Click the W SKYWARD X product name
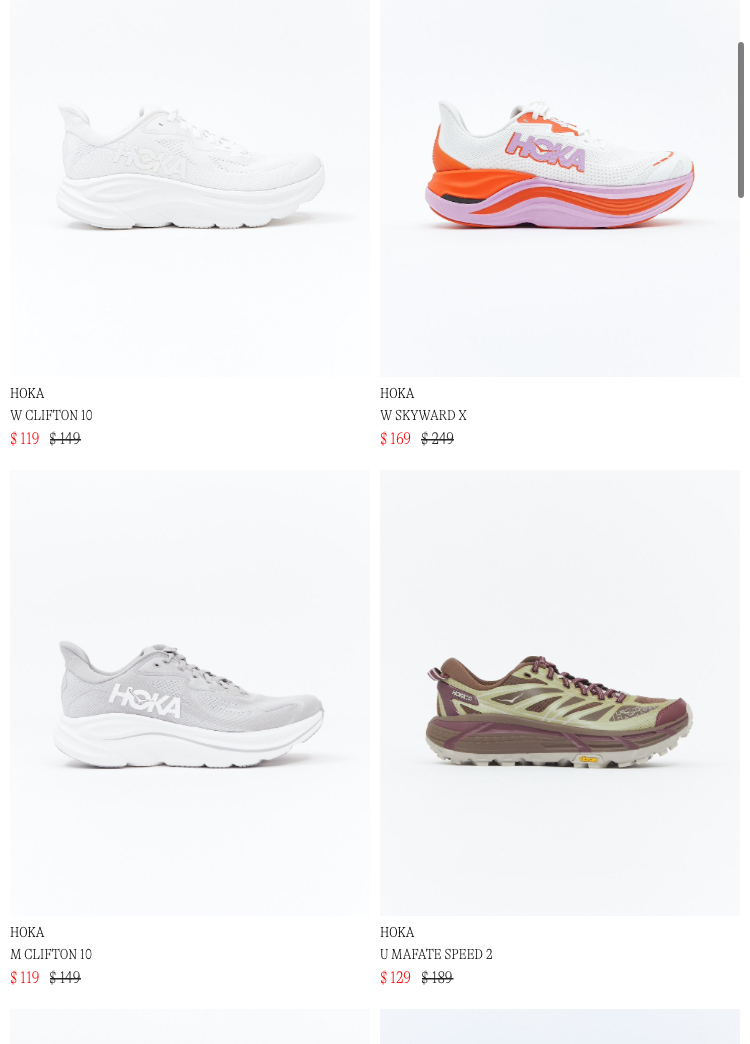750x1044 pixels. (423, 415)
